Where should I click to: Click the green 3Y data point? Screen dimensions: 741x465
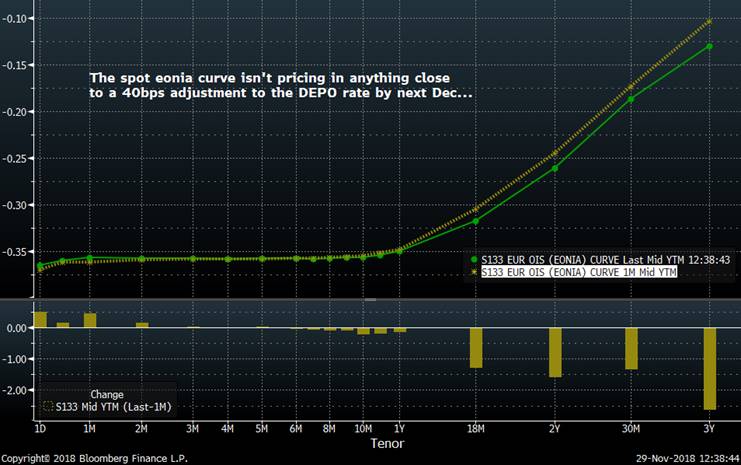(709, 46)
